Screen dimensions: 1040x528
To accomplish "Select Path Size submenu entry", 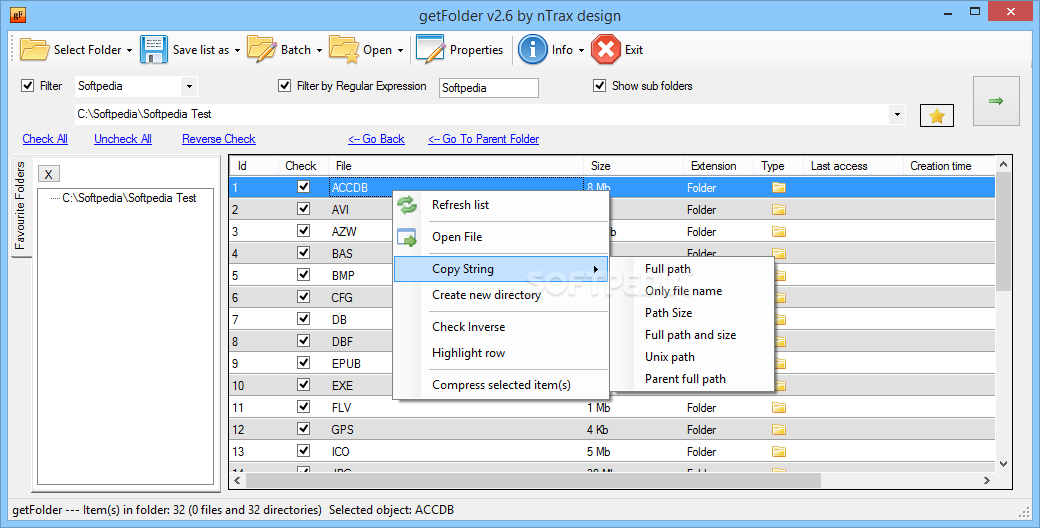I will tap(668, 312).
